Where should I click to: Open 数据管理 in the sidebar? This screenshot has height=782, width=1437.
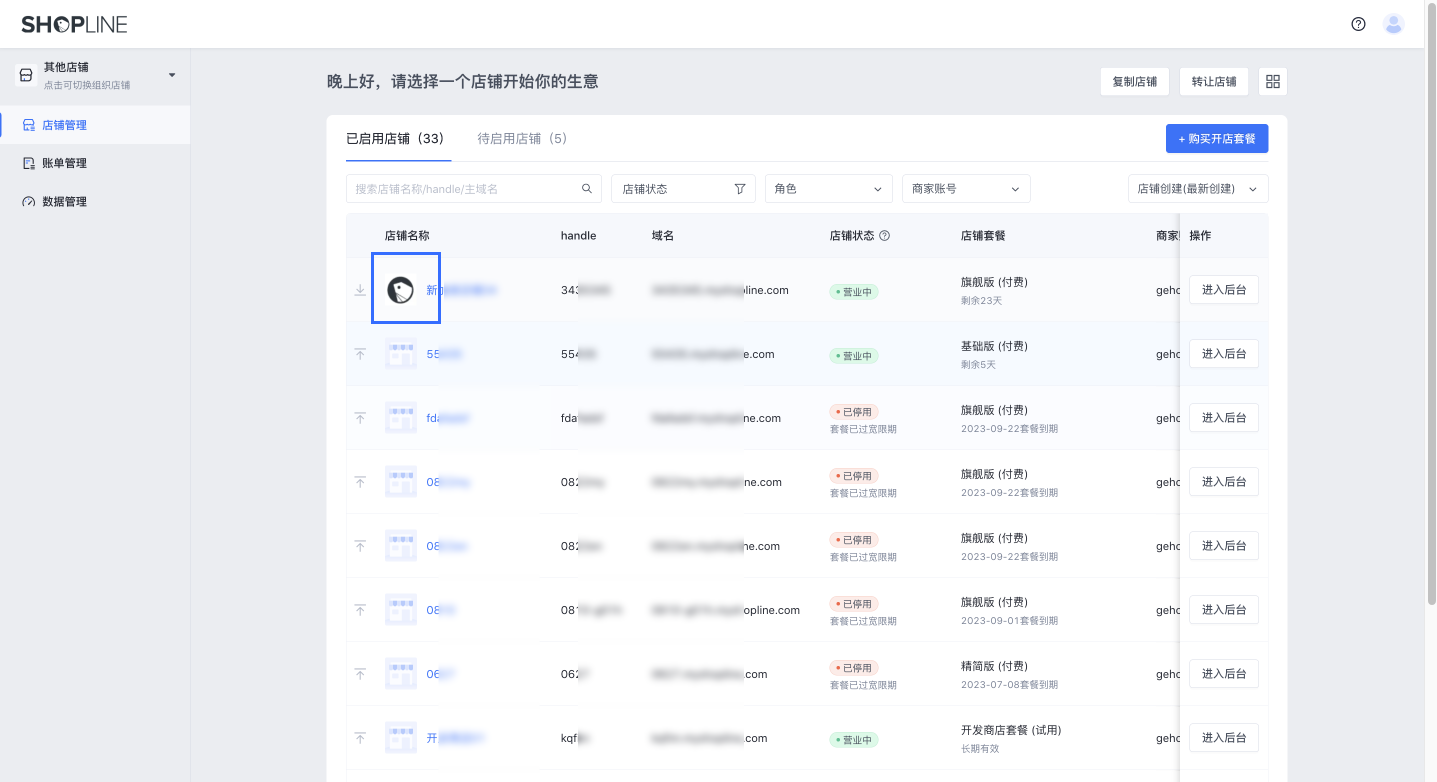point(95,201)
